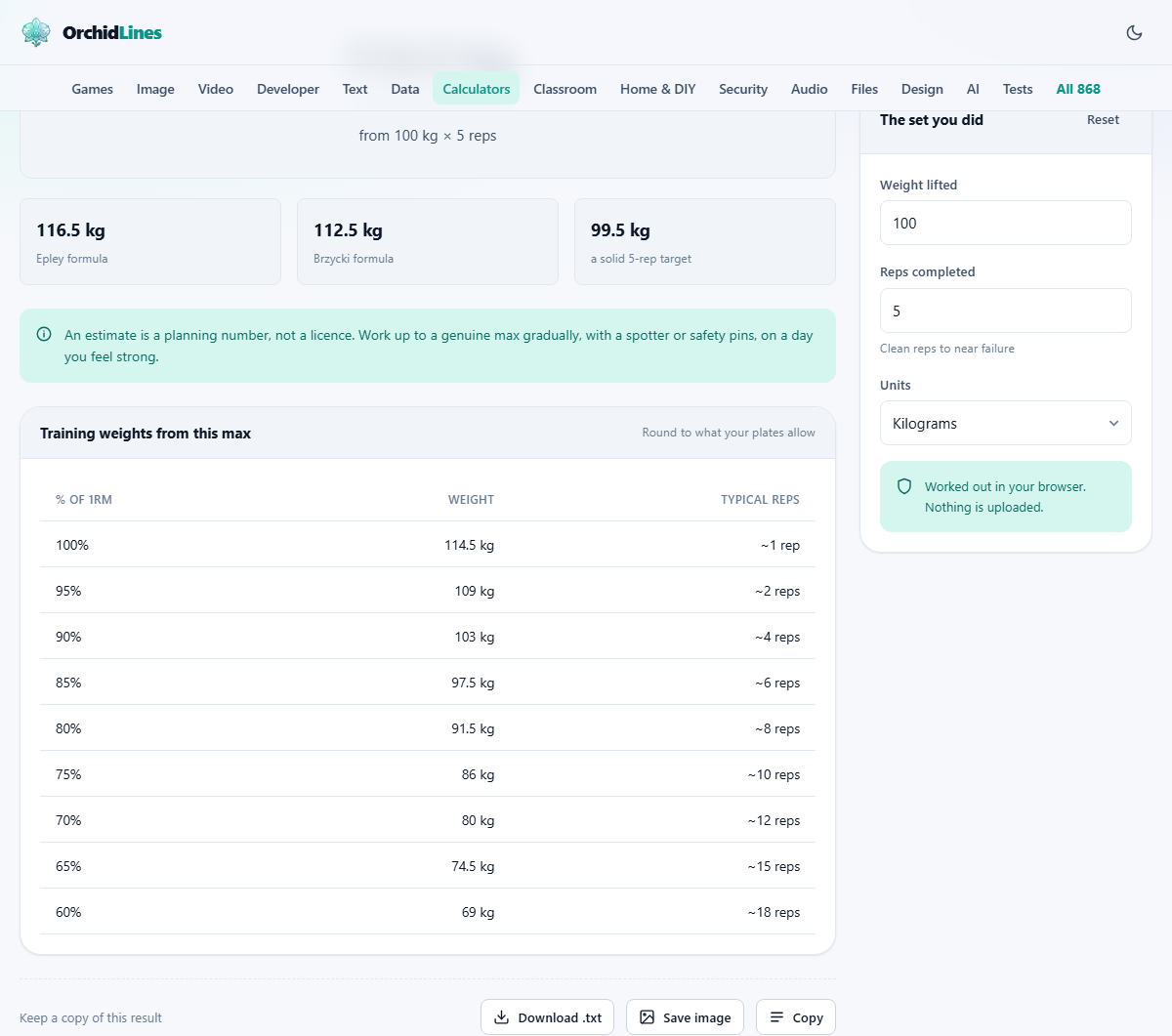Open the Video category

216,89
